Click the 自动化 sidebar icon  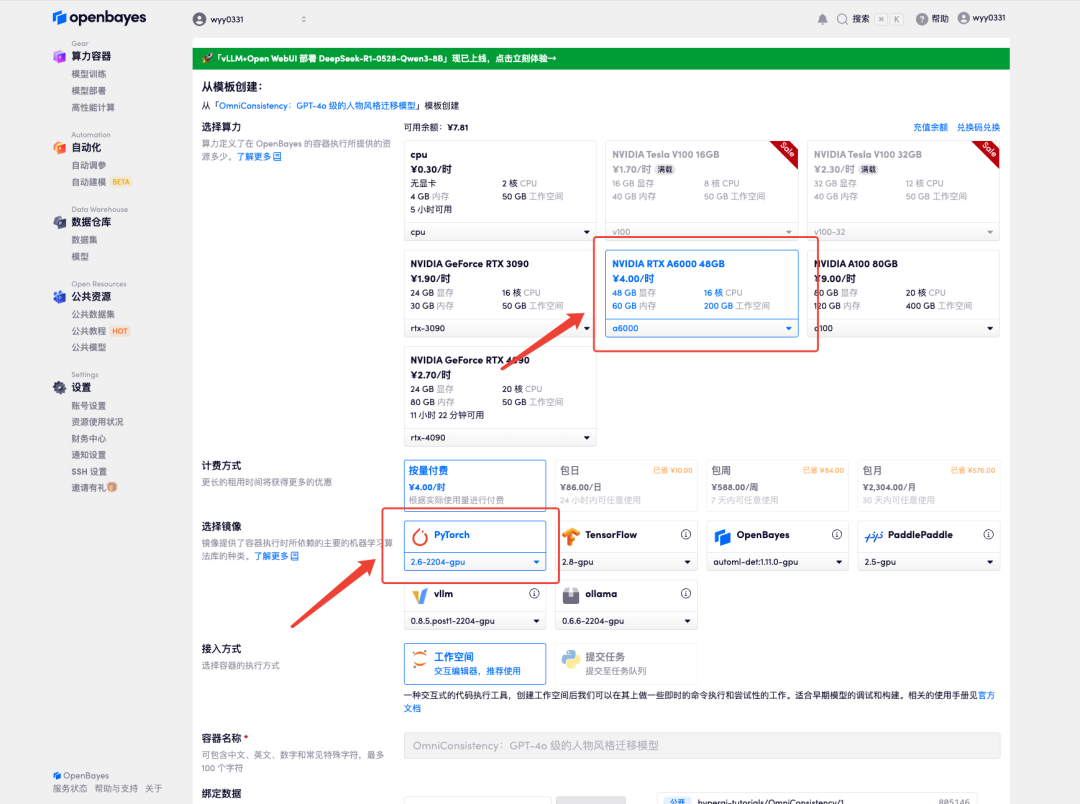tap(60, 147)
